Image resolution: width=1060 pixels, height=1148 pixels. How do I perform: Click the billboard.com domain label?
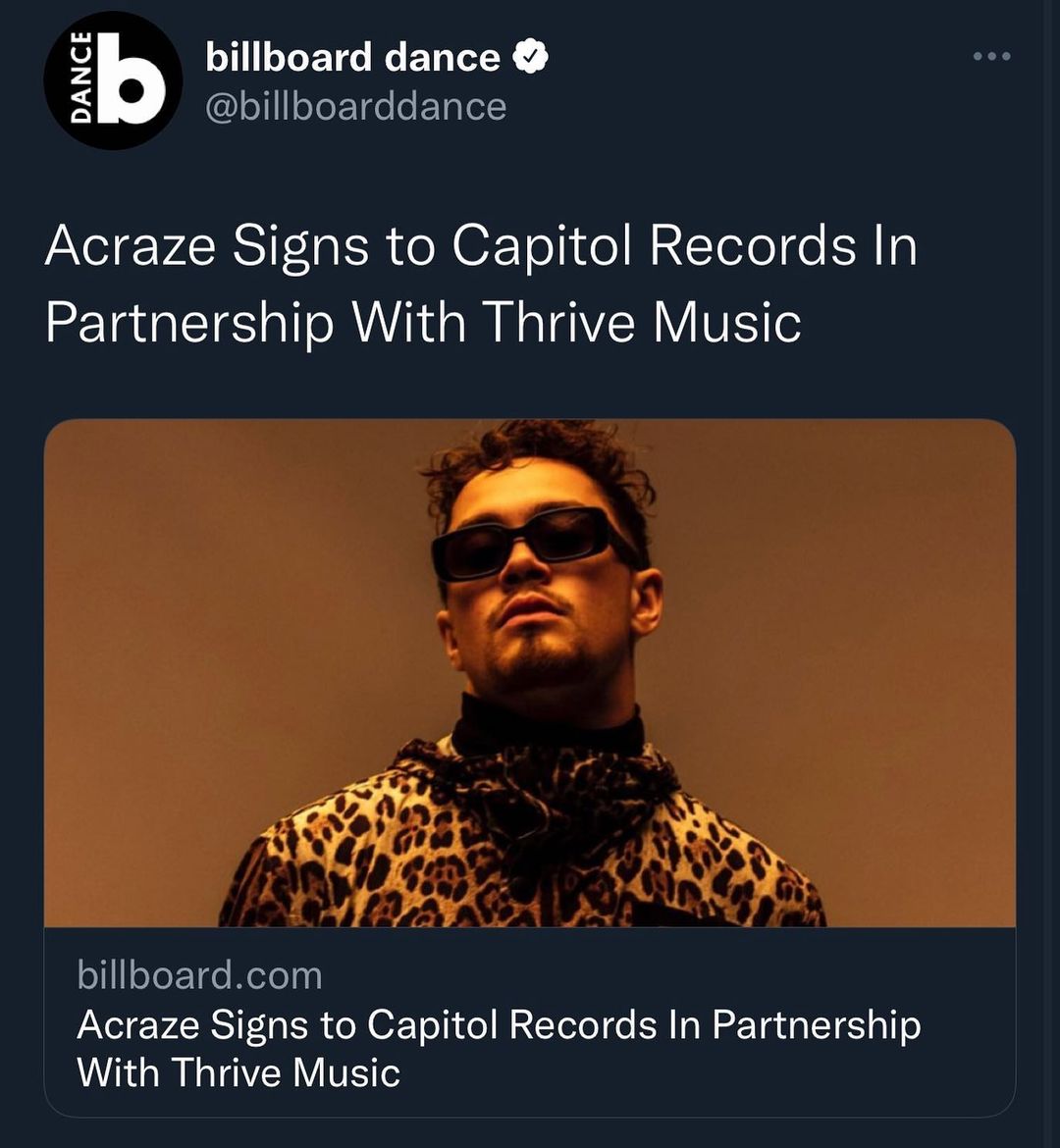pyautogui.click(x=199, y=975)
